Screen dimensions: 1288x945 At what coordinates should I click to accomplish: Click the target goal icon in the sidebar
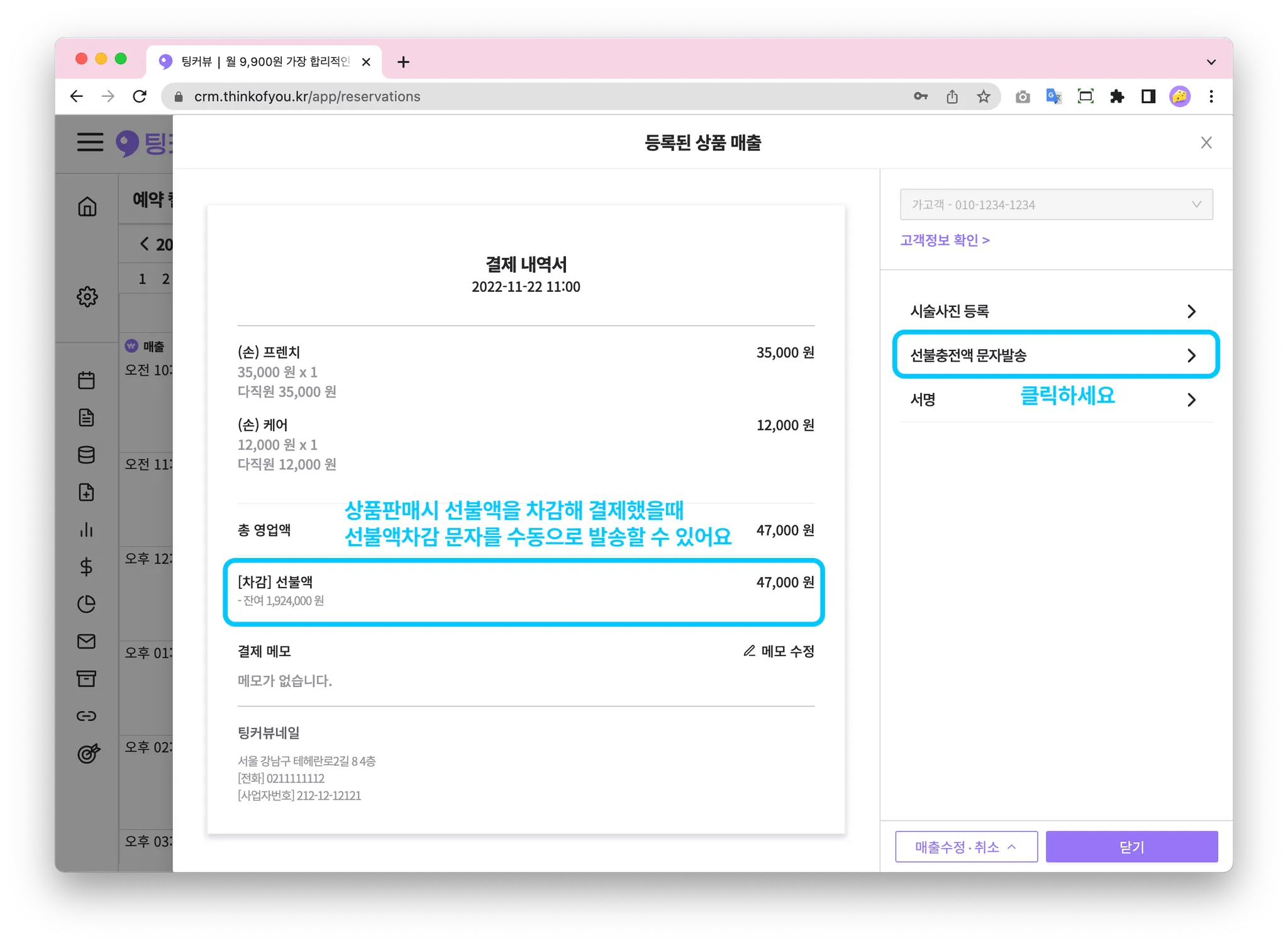tap(88, 752)
